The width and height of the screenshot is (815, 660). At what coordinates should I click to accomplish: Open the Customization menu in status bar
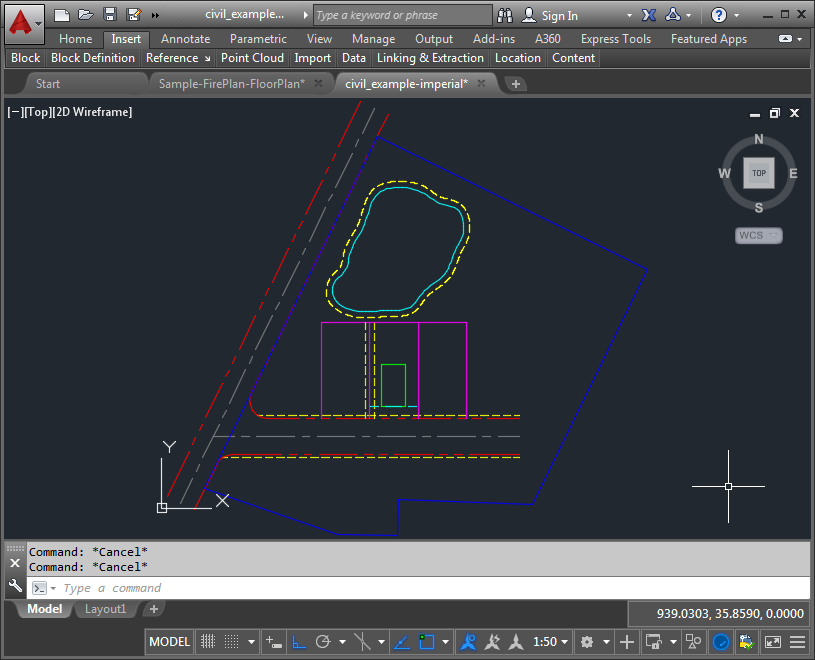(x=797, y=642)
